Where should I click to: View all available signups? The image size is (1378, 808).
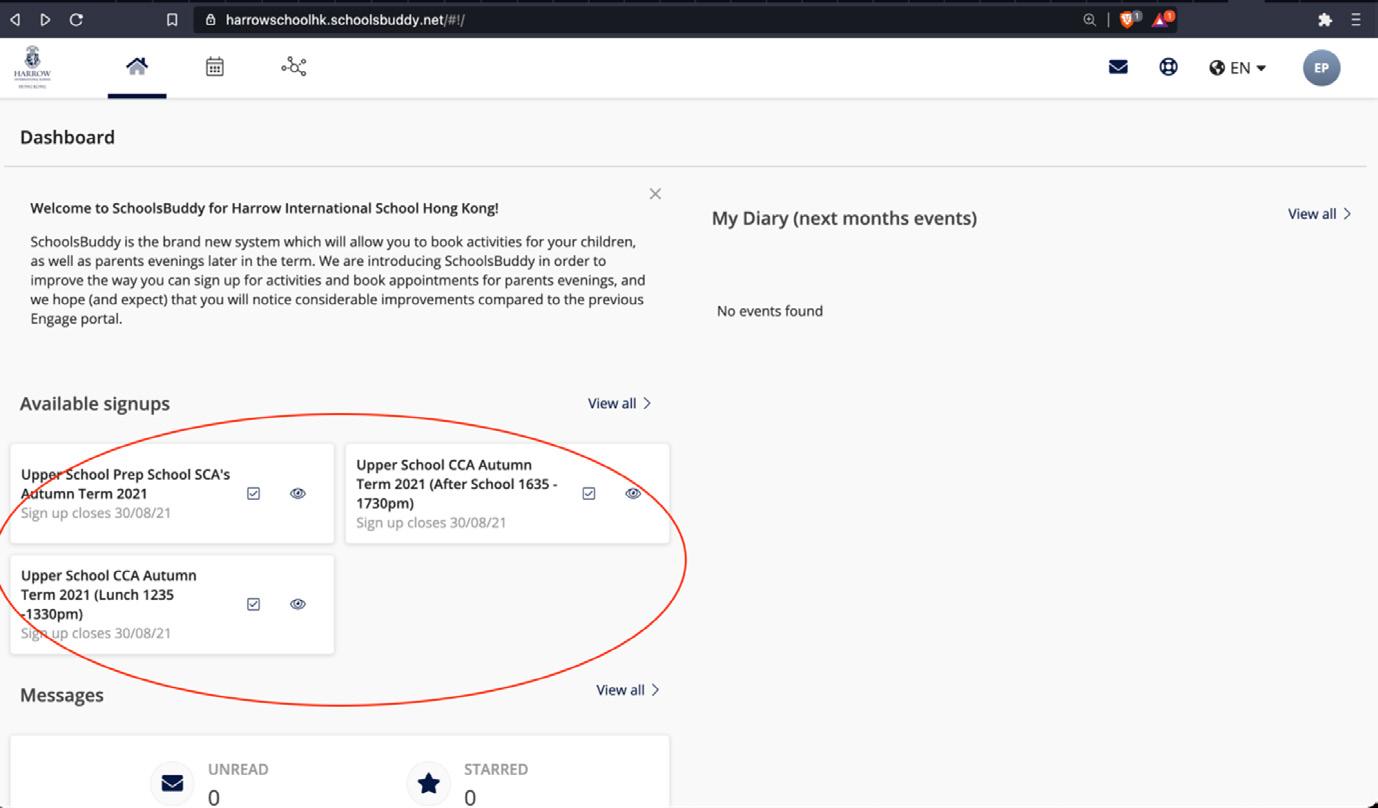619,404
